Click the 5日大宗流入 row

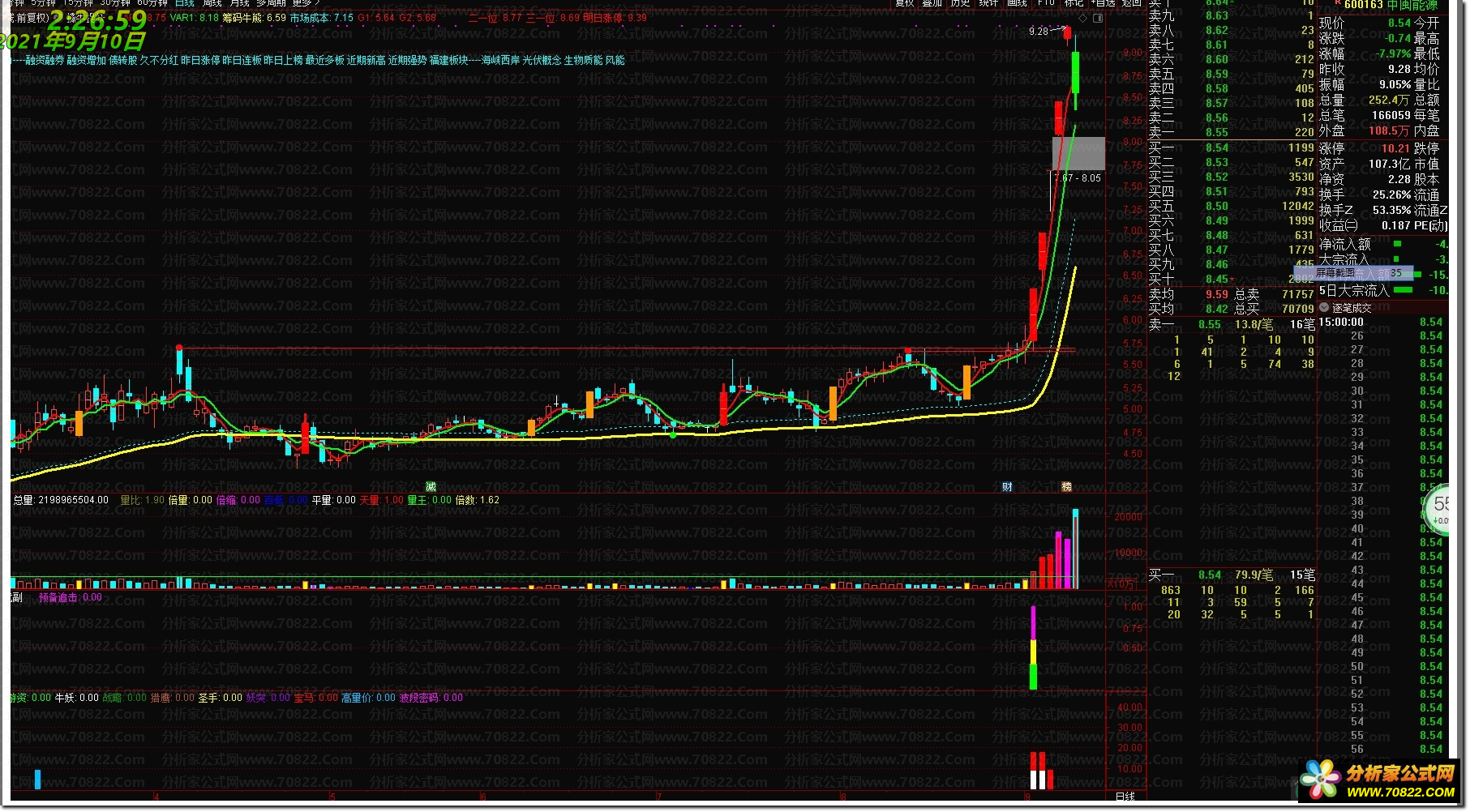pos(1383,290)
